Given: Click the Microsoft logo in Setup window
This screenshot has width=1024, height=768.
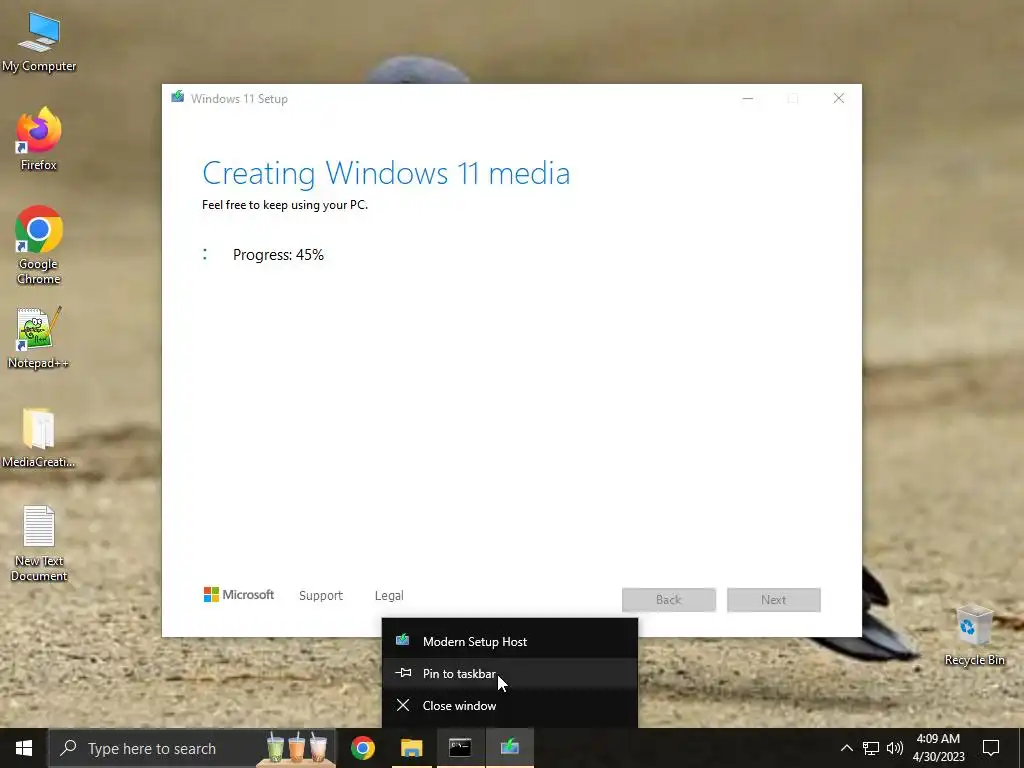Looking at the screenshot, I should click(x=239, y=595).
